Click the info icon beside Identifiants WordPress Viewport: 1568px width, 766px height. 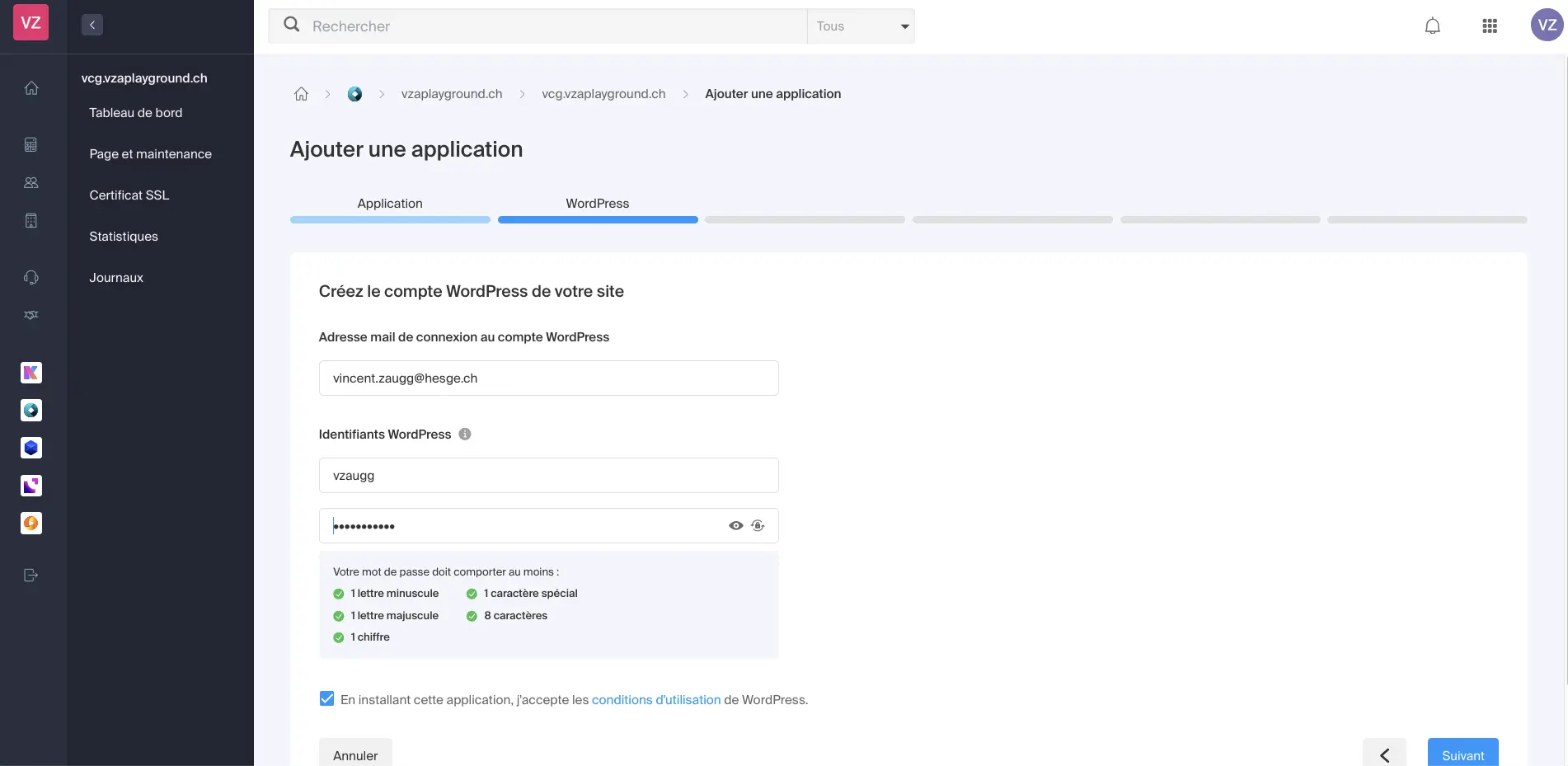(465, 435)
